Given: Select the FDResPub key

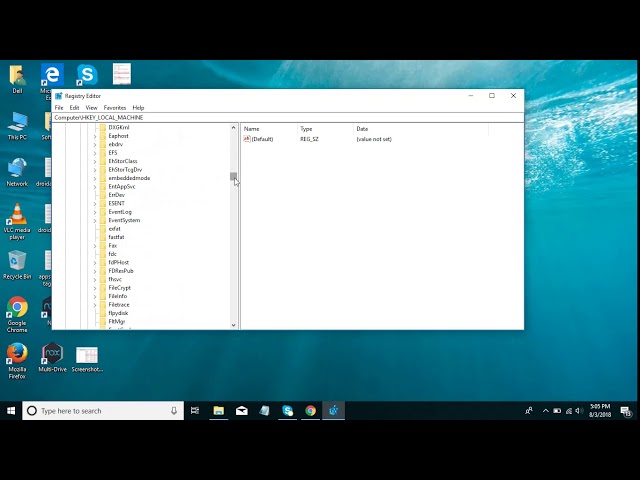Looking at the screenshot, I should pos(121,271).
